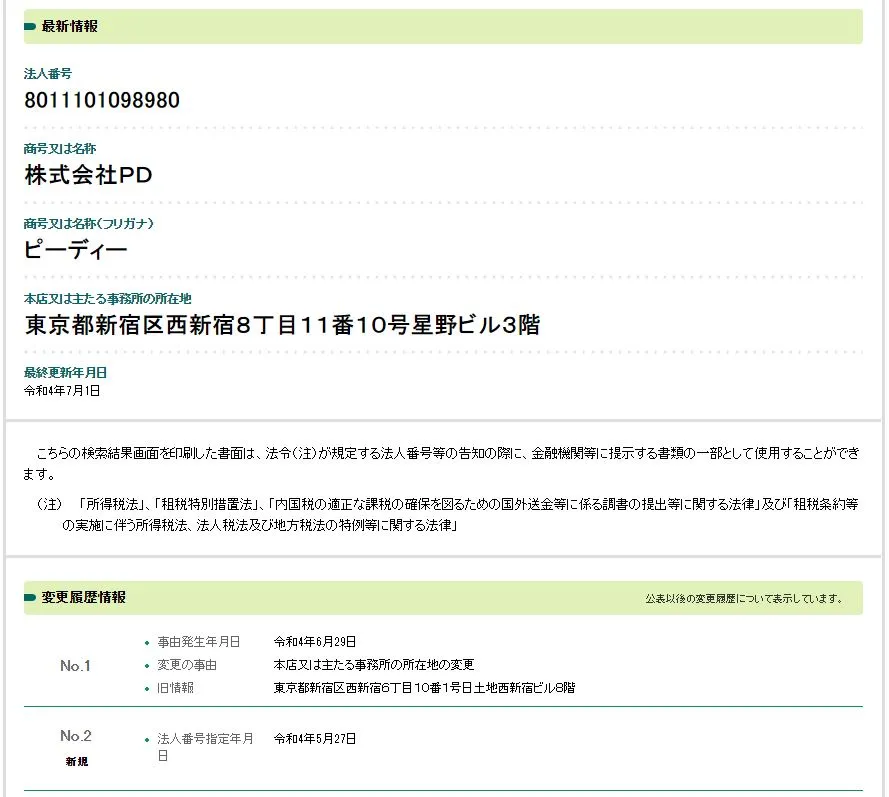889x797 pixels.
Task: Select the 変更履歴情報 section header
Action: click(84, 598)
